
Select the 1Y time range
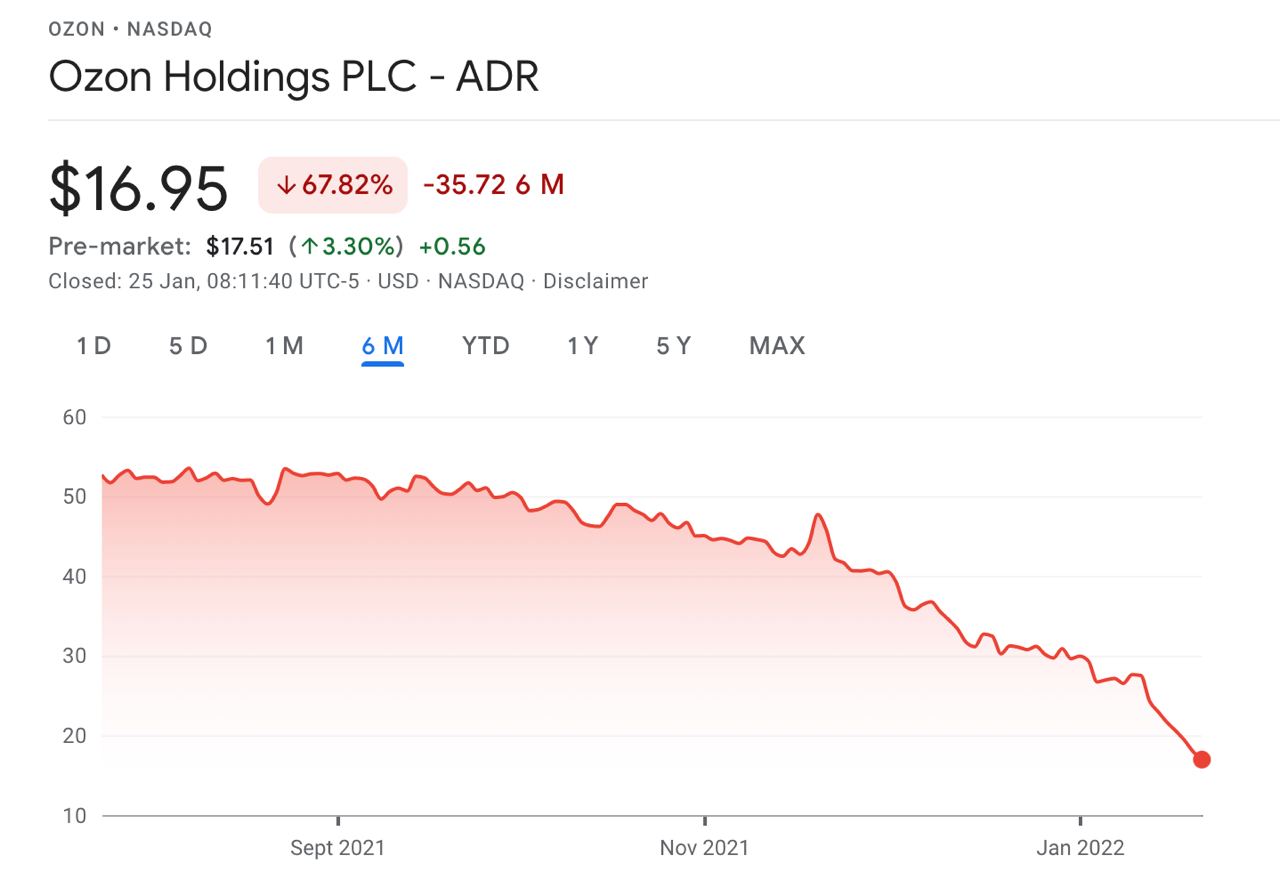click(x=582, y=346)
